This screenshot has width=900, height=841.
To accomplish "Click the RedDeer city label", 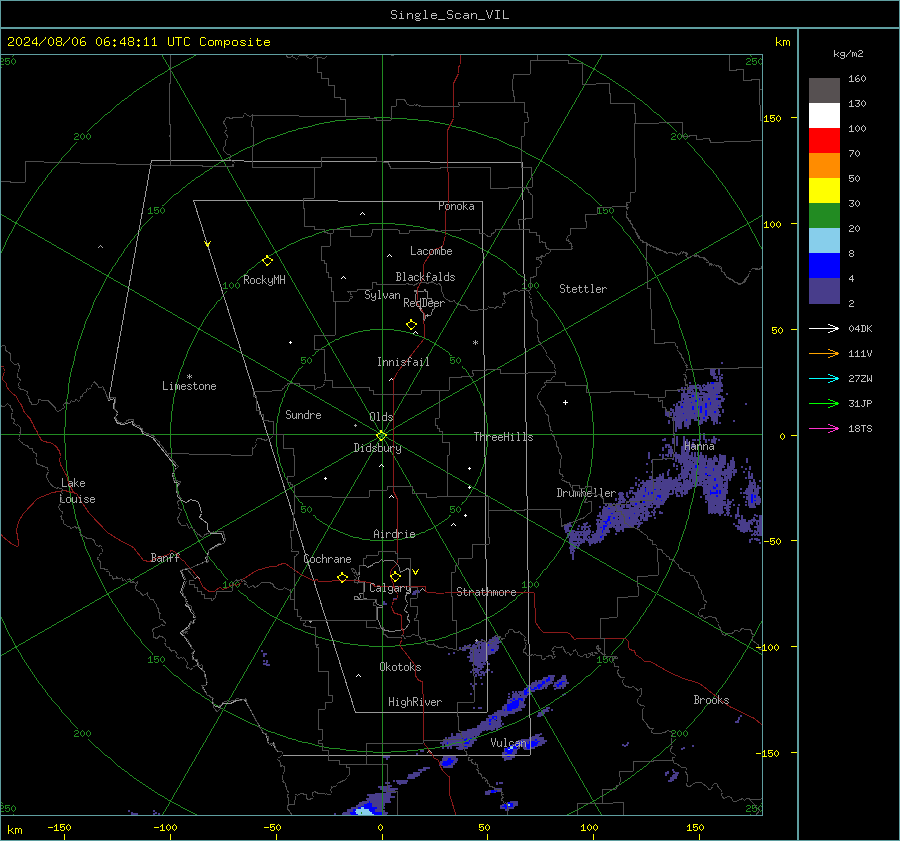I will point(424,303).
